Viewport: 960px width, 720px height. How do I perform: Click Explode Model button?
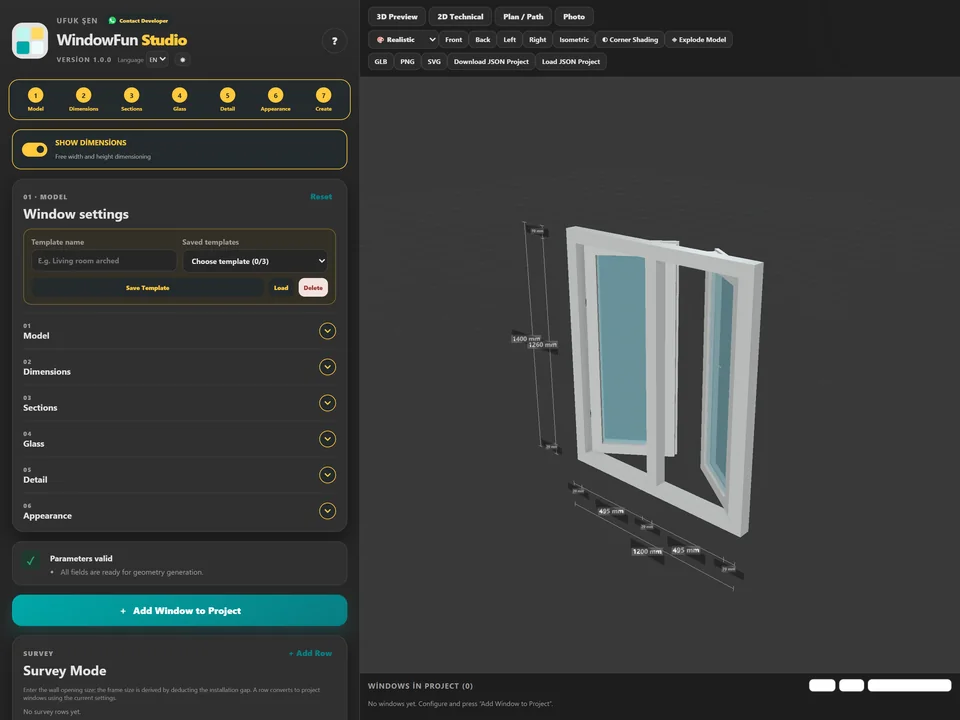tap(699, 40)
